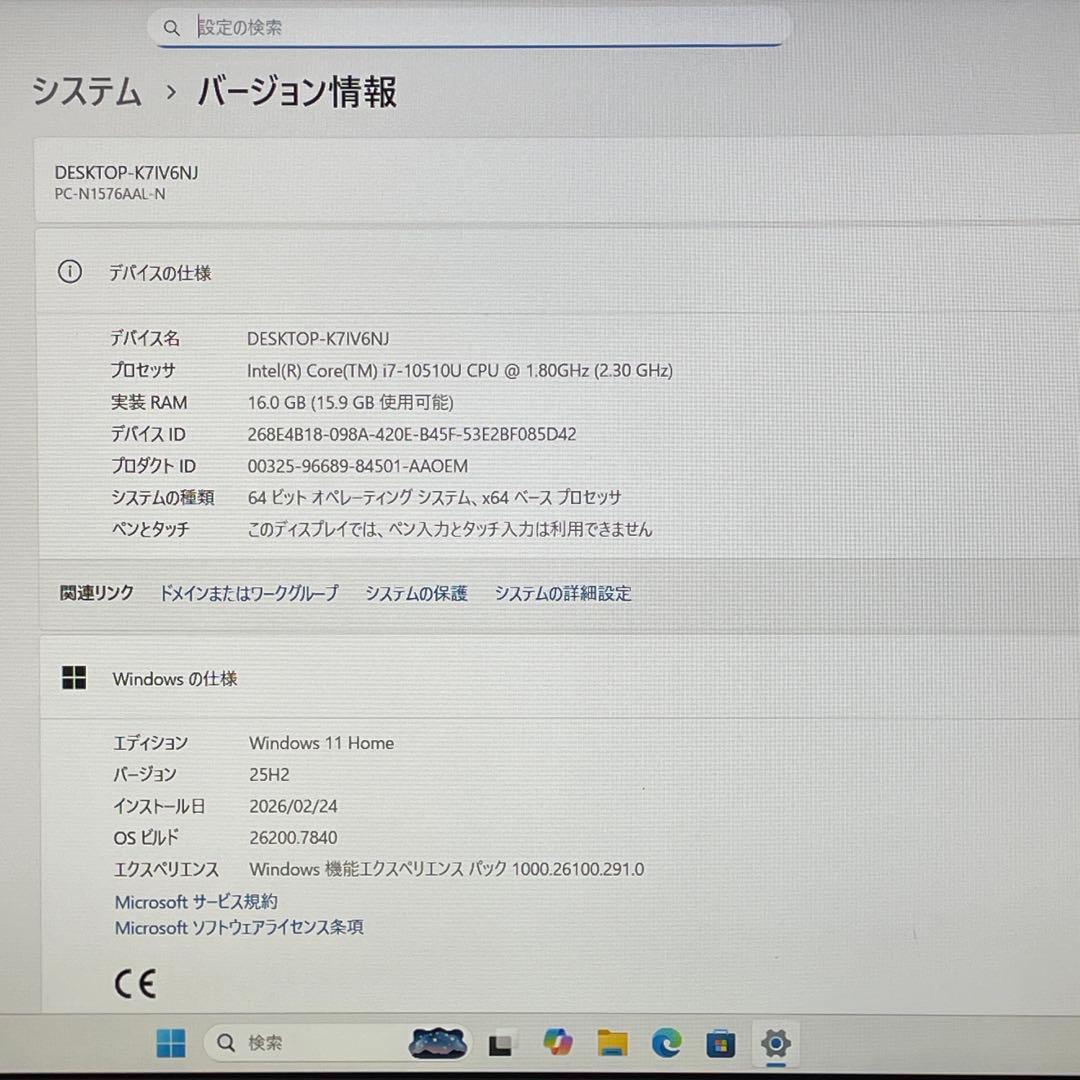
Task: Select the ペンとタッチ value text
Action: coord(450,529)
